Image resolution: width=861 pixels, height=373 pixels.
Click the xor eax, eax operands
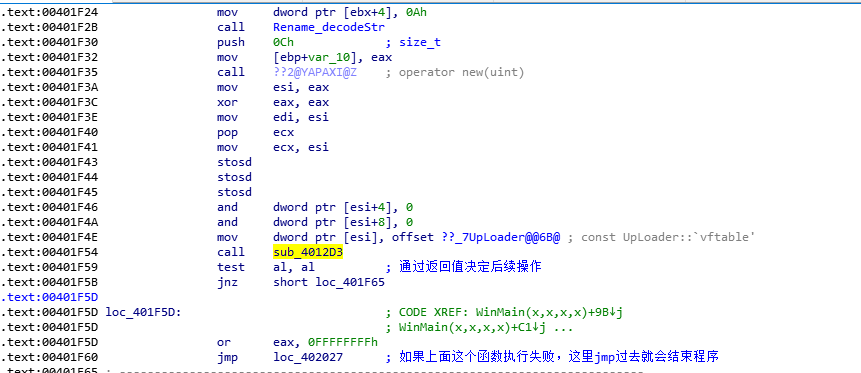click(x=301, y=102)
